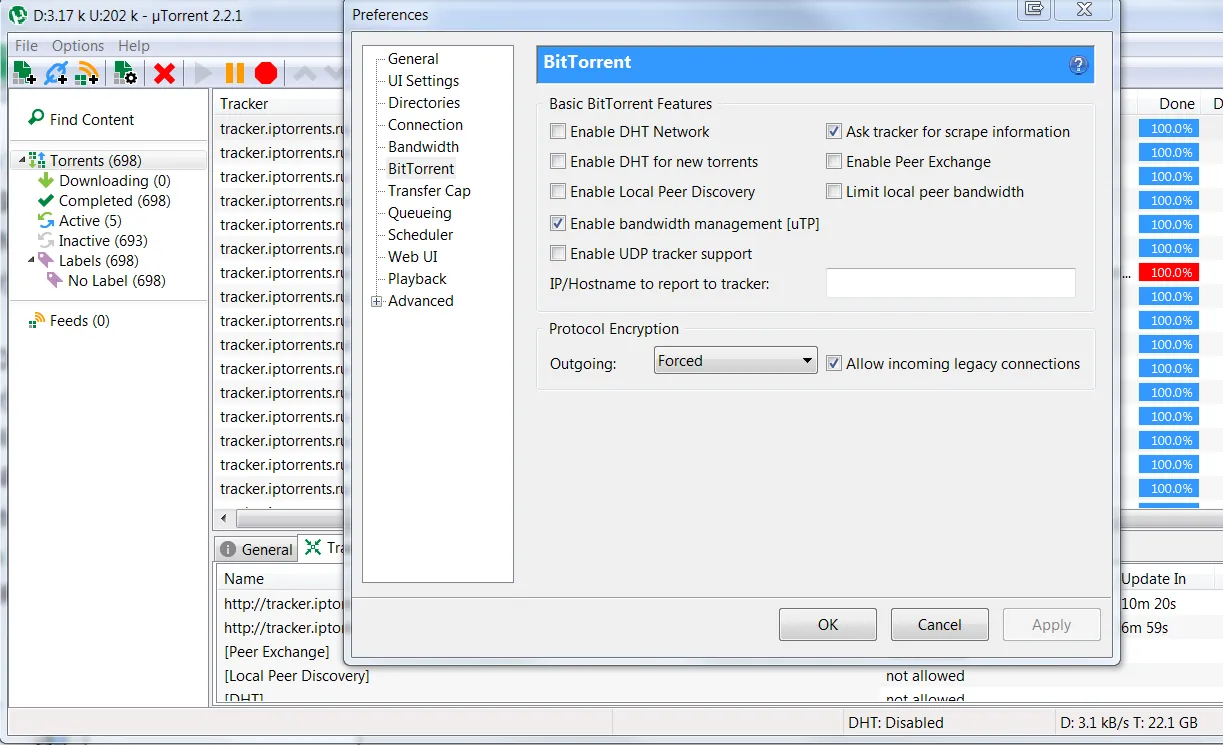
Task: Enable DHT for new torrents
Action: pos(558,161)
